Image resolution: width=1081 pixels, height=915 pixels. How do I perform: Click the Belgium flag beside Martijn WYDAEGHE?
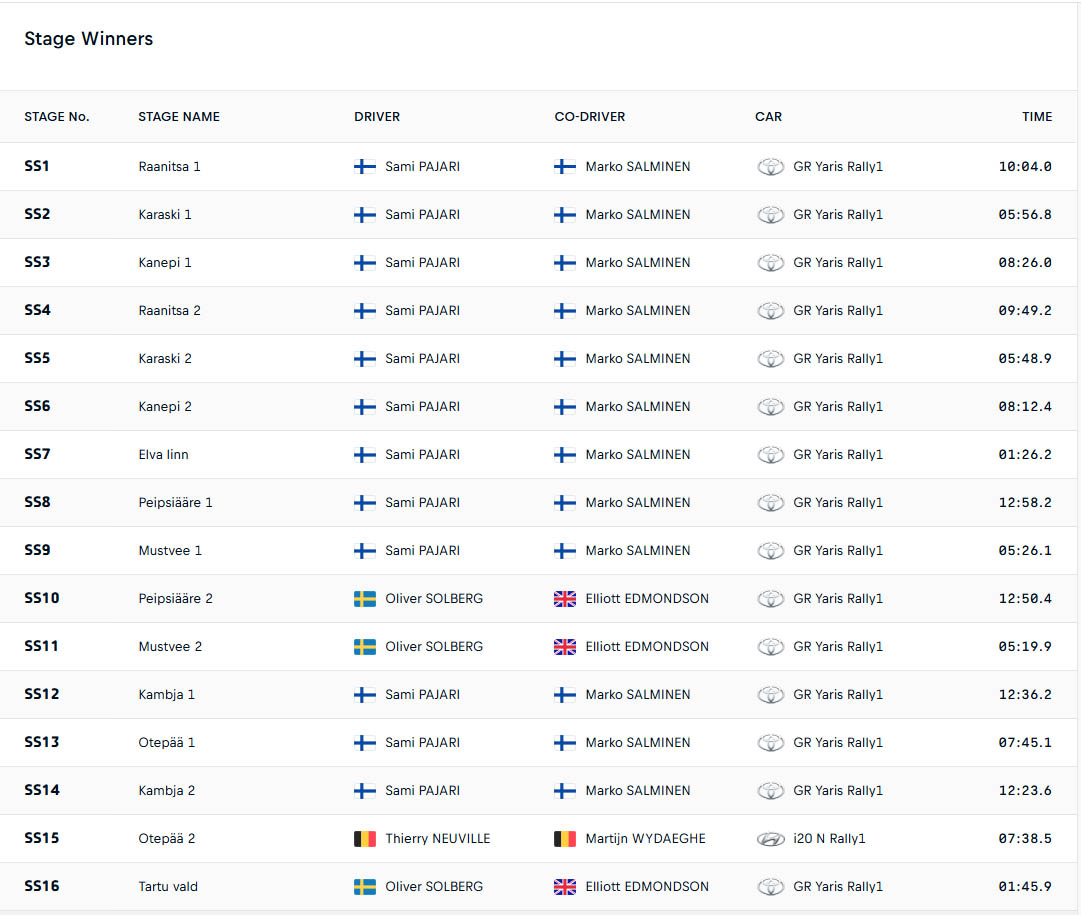point(565,838)
